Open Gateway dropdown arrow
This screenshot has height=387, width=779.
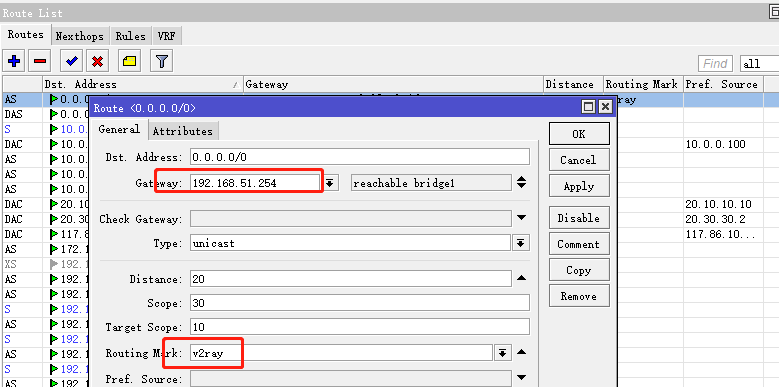coord(330,183)
